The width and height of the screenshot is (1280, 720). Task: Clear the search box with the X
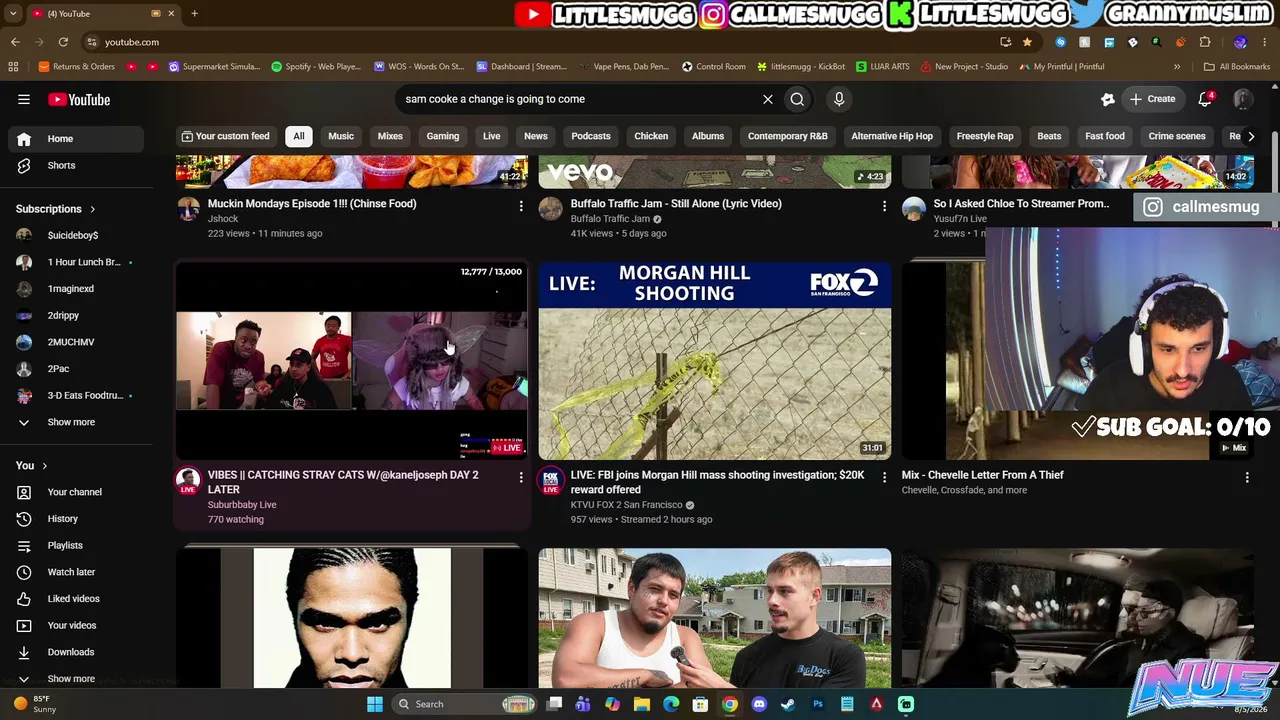[767, 99]
